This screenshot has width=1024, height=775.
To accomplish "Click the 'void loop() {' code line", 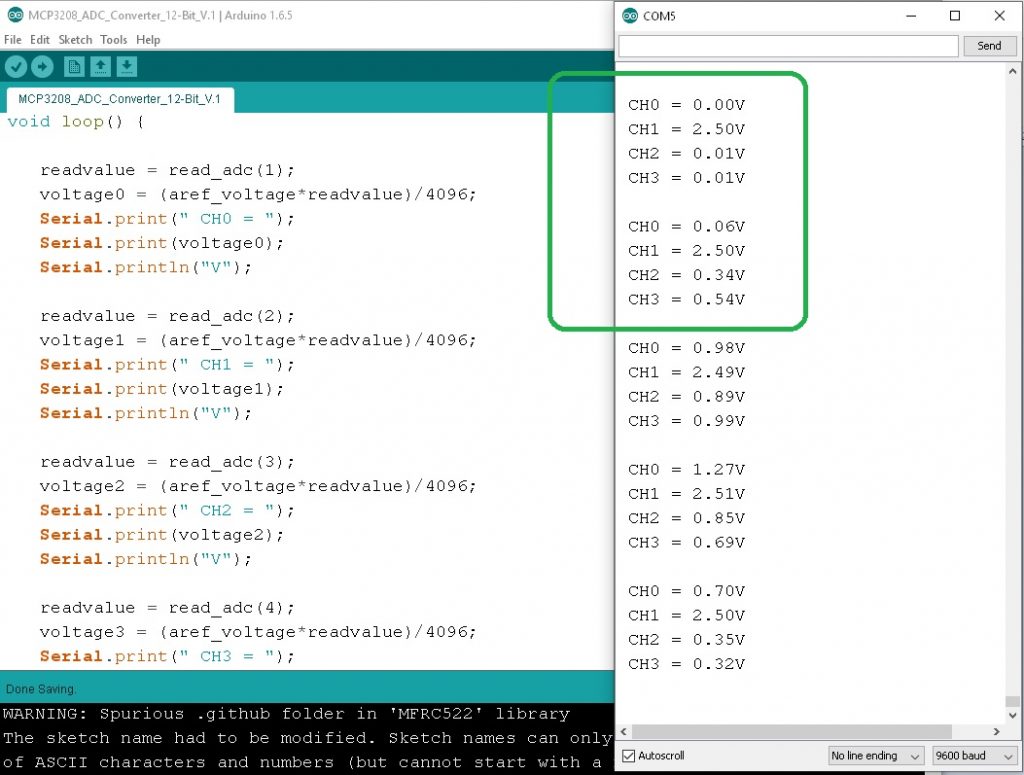I will (x=76, y=122).
